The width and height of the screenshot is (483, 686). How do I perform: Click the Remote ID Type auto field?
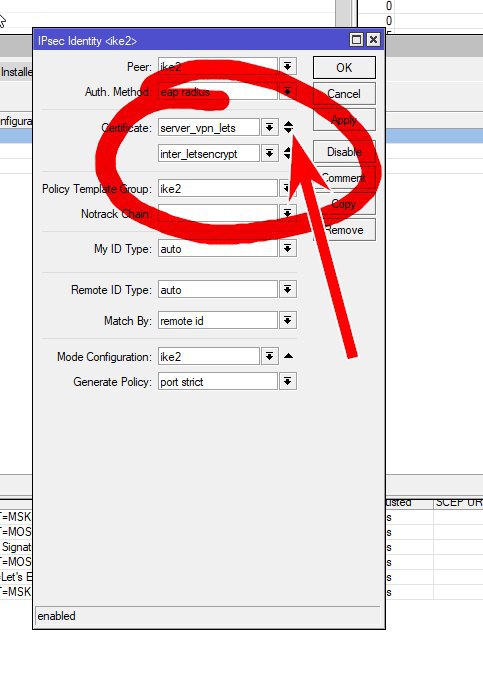pyautogui.click(x=217, y=290)
